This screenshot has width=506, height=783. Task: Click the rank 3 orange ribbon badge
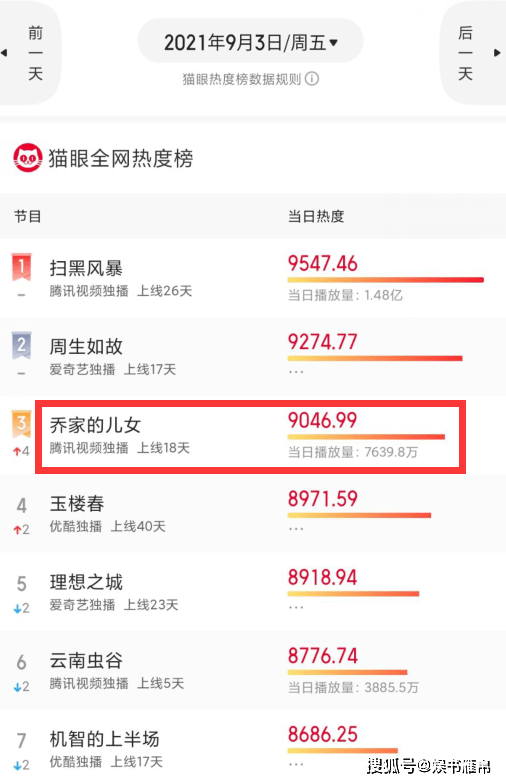(x=21, y=423)
